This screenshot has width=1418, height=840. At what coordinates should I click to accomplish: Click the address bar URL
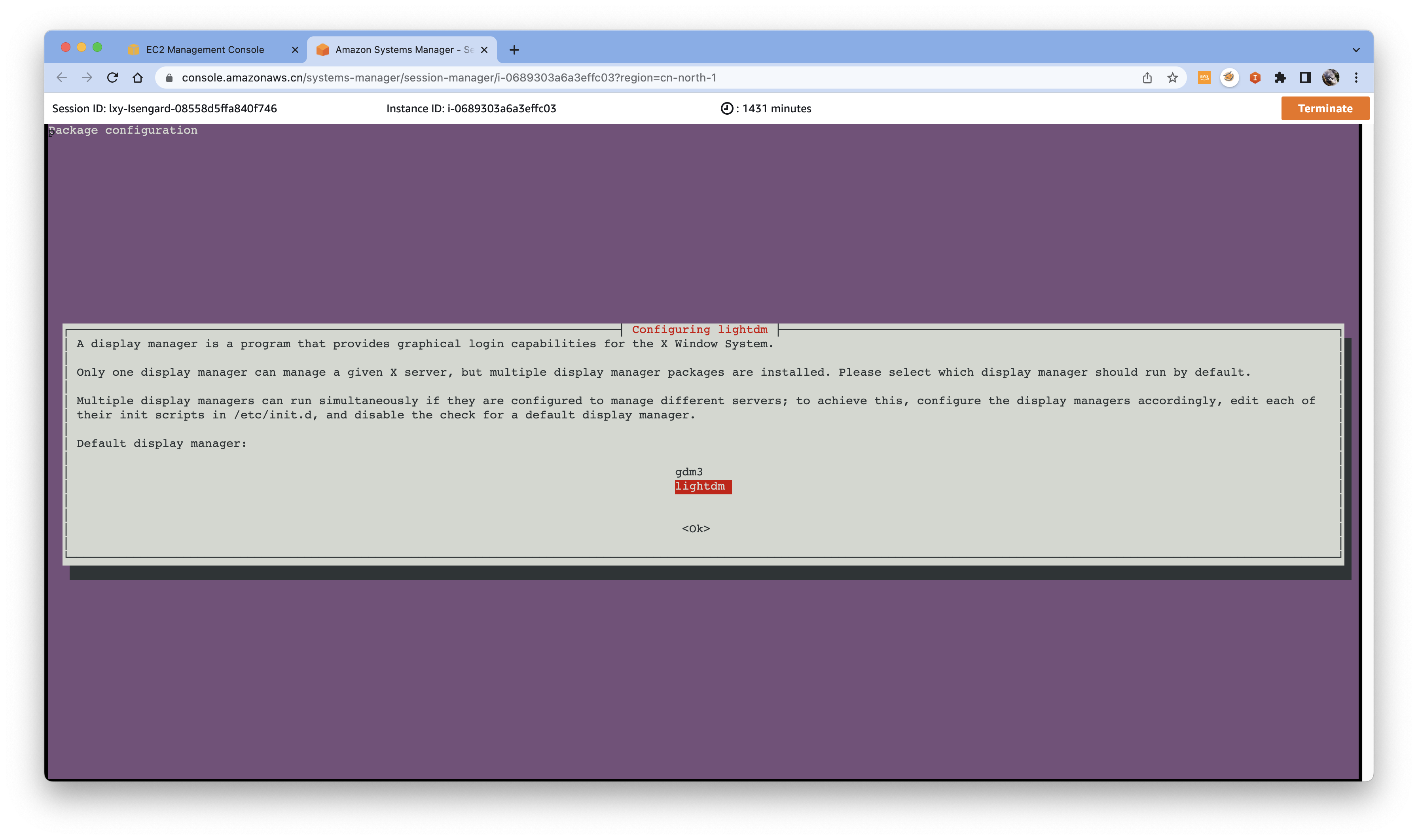(x=449, y=78)
